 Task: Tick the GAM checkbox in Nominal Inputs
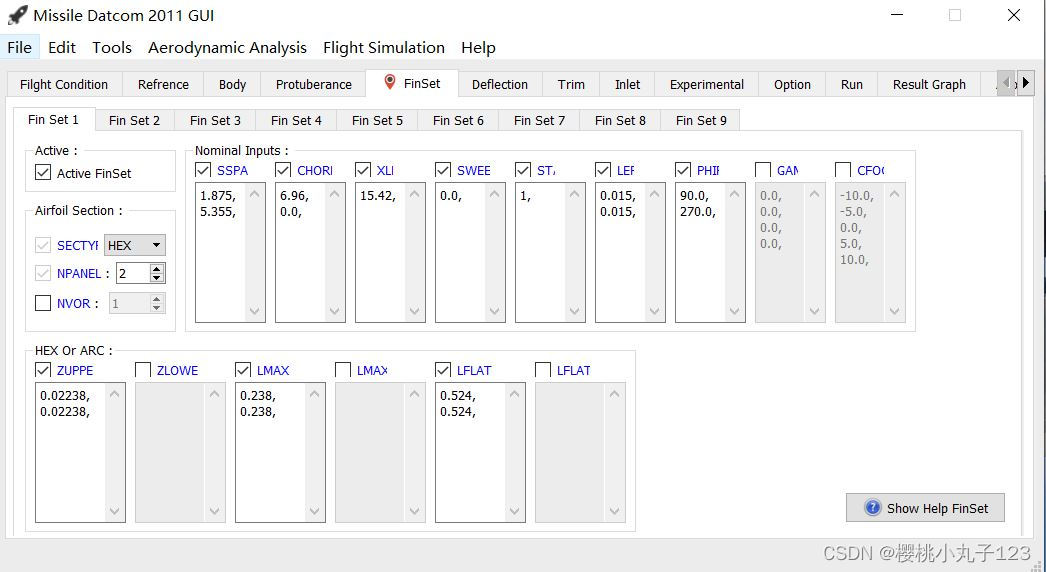click(x=763, y=170)
